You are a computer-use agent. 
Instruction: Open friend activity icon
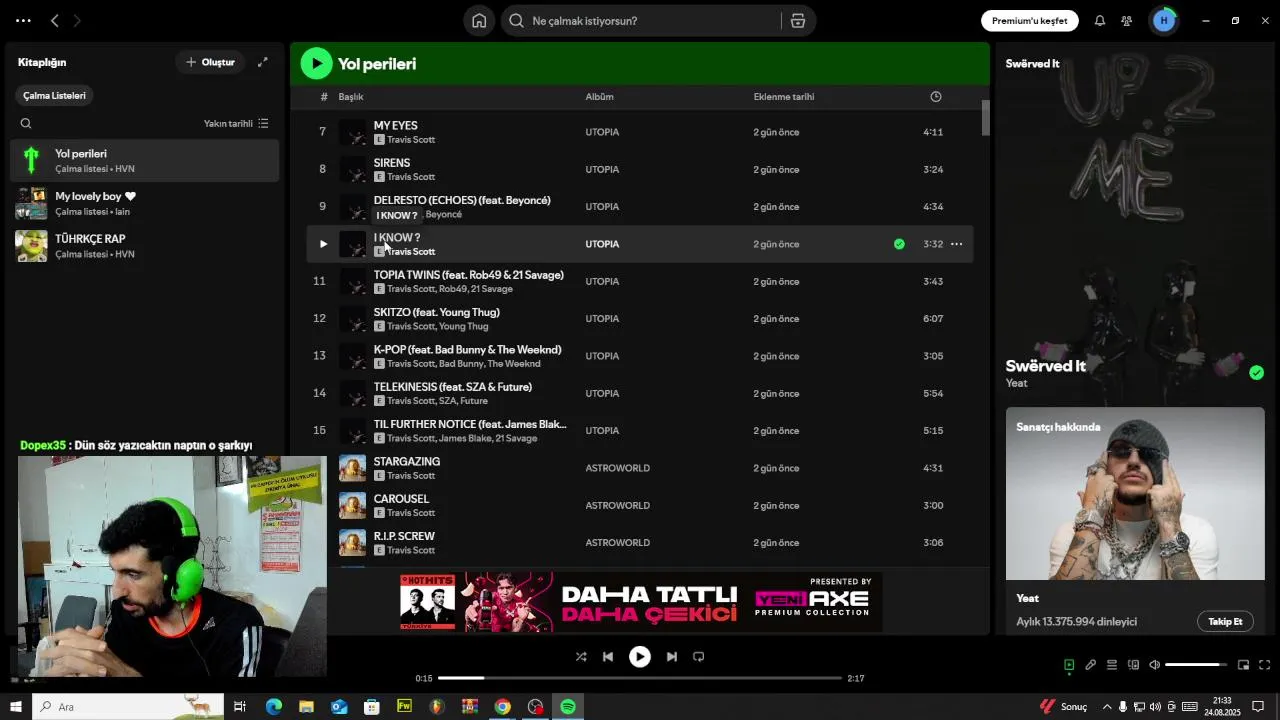point(1127,21)
